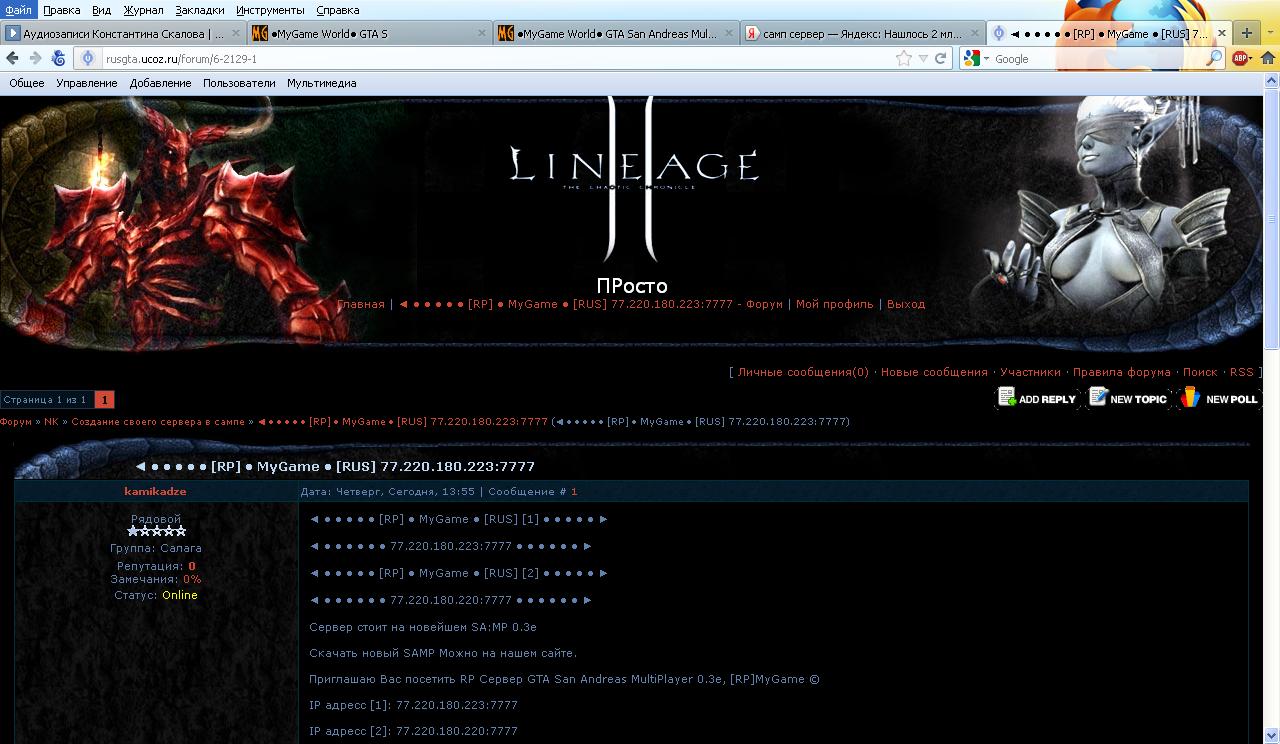Click the New Poll icon button
This screenshot has width=1280, height=744.
point(1219,398)
